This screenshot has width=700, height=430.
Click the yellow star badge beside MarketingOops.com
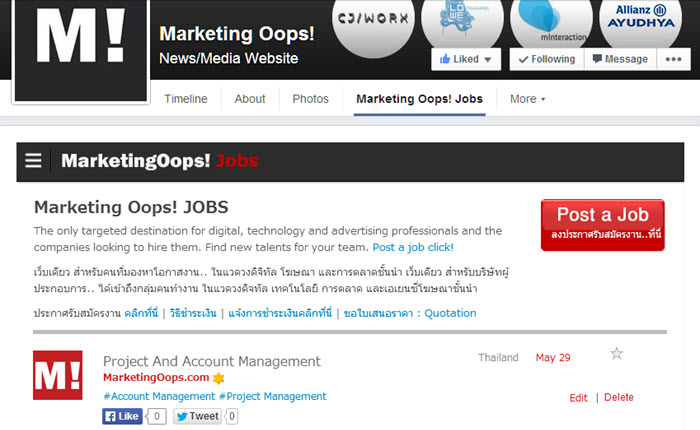[x=218, y=378]
